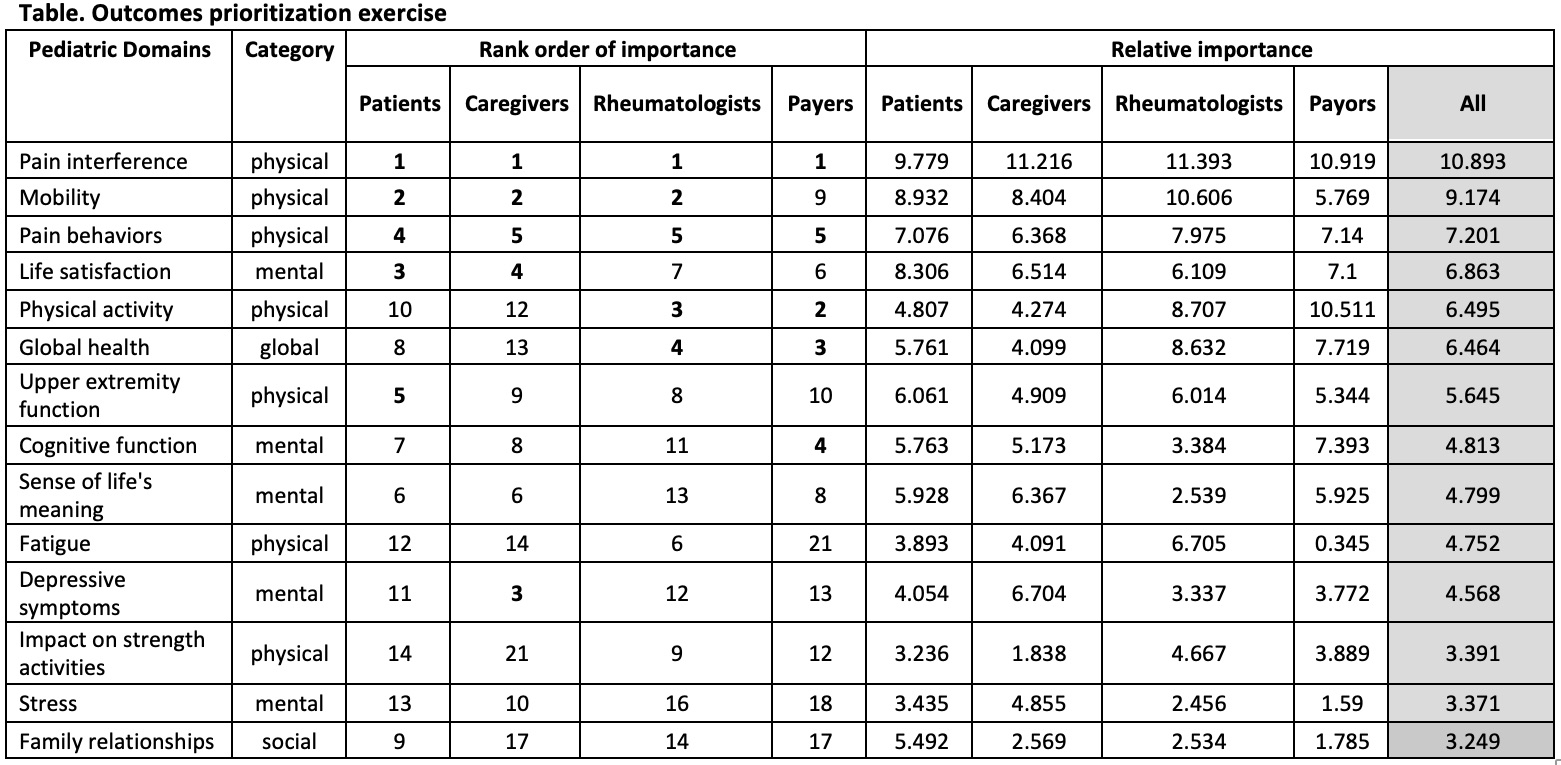Select the Rank order of importance header

[606, 50]
